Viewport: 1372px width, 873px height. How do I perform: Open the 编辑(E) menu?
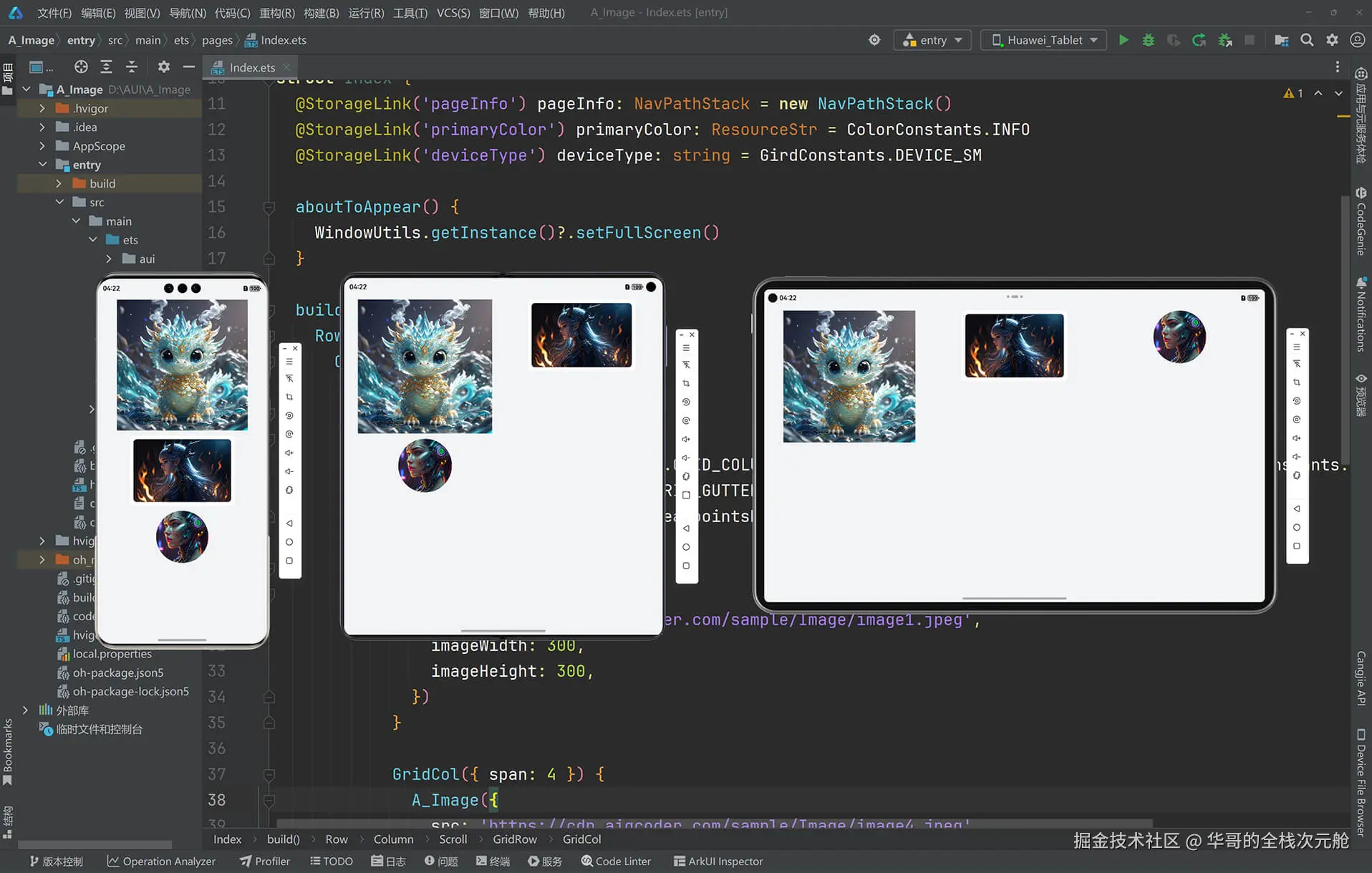click(98, 12)
